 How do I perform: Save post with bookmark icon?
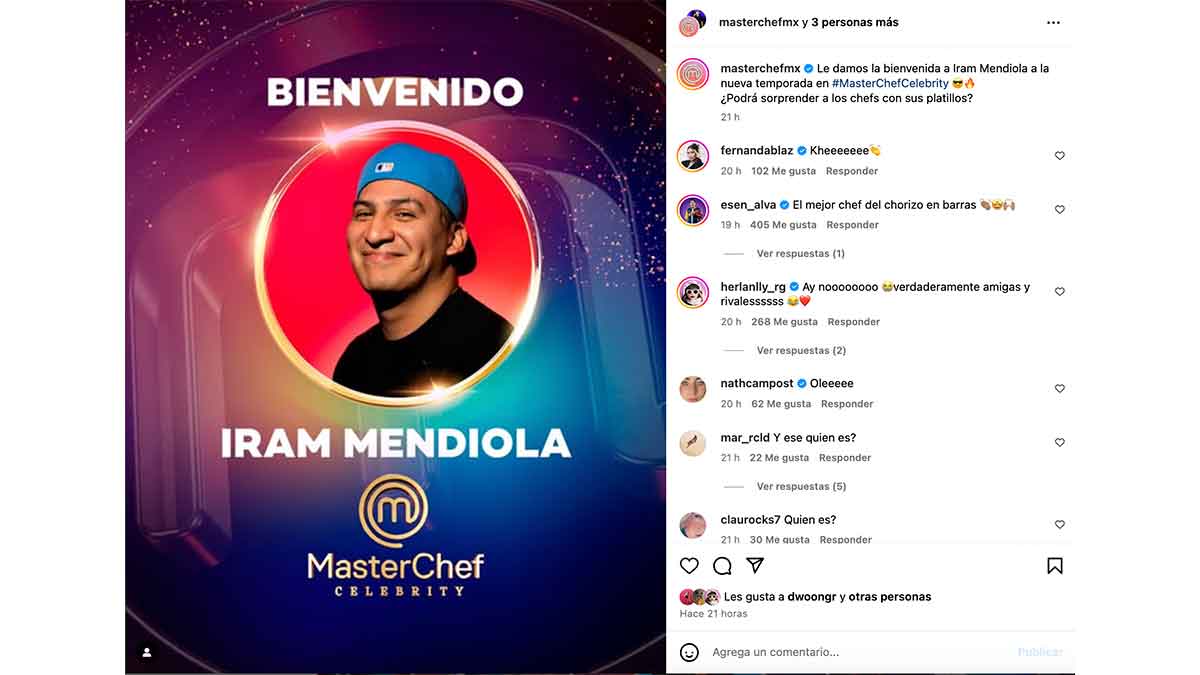[x=1055, y=566]
